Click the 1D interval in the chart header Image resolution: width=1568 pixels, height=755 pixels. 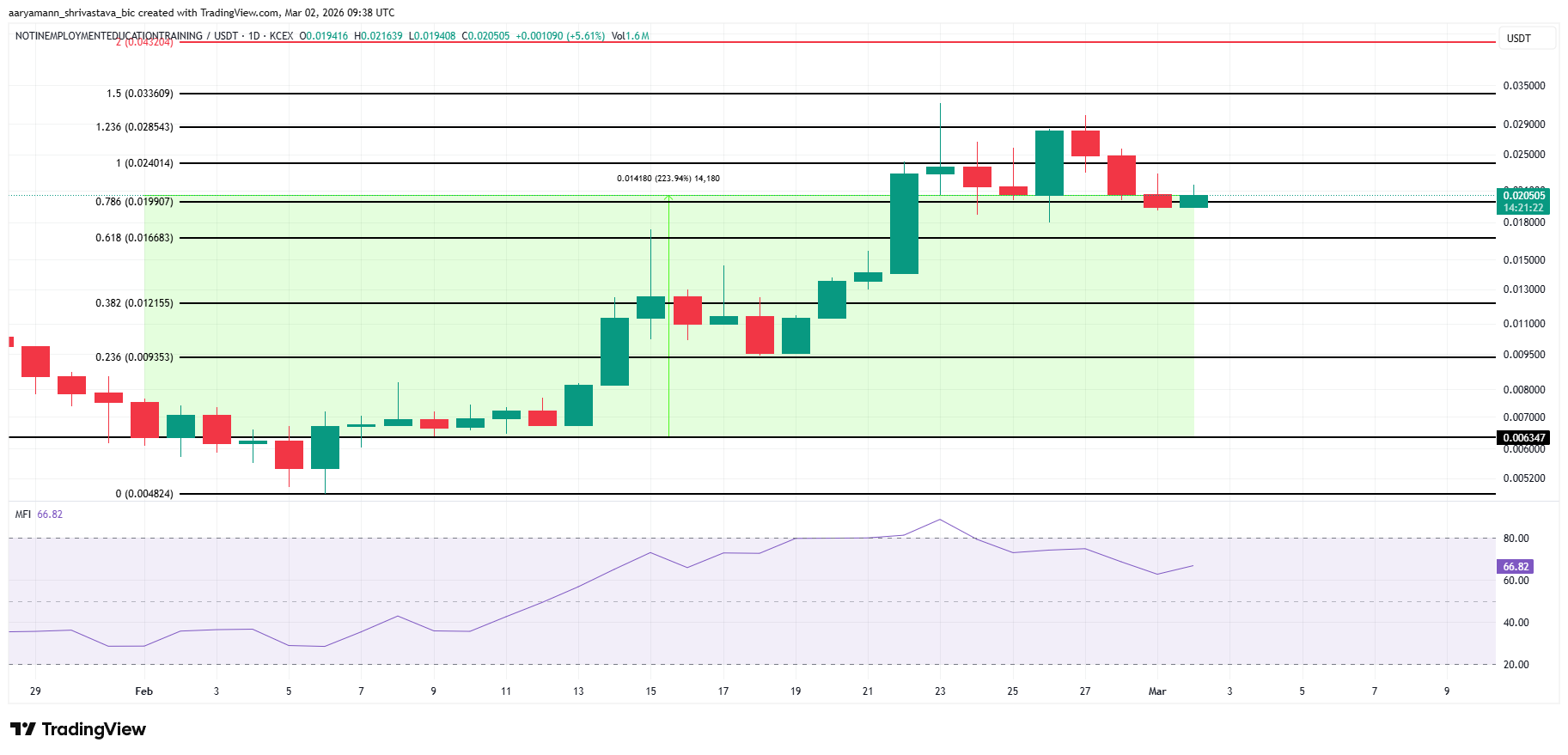coord(253,36)
